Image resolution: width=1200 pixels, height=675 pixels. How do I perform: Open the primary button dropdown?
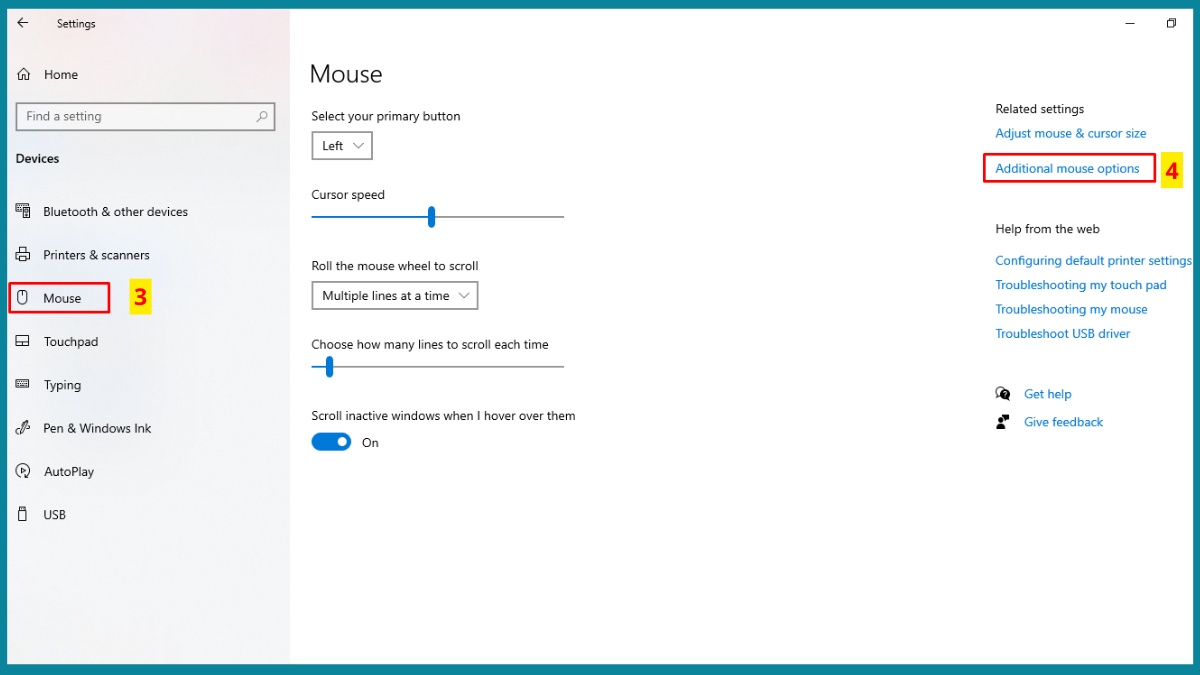click(342, 146)
